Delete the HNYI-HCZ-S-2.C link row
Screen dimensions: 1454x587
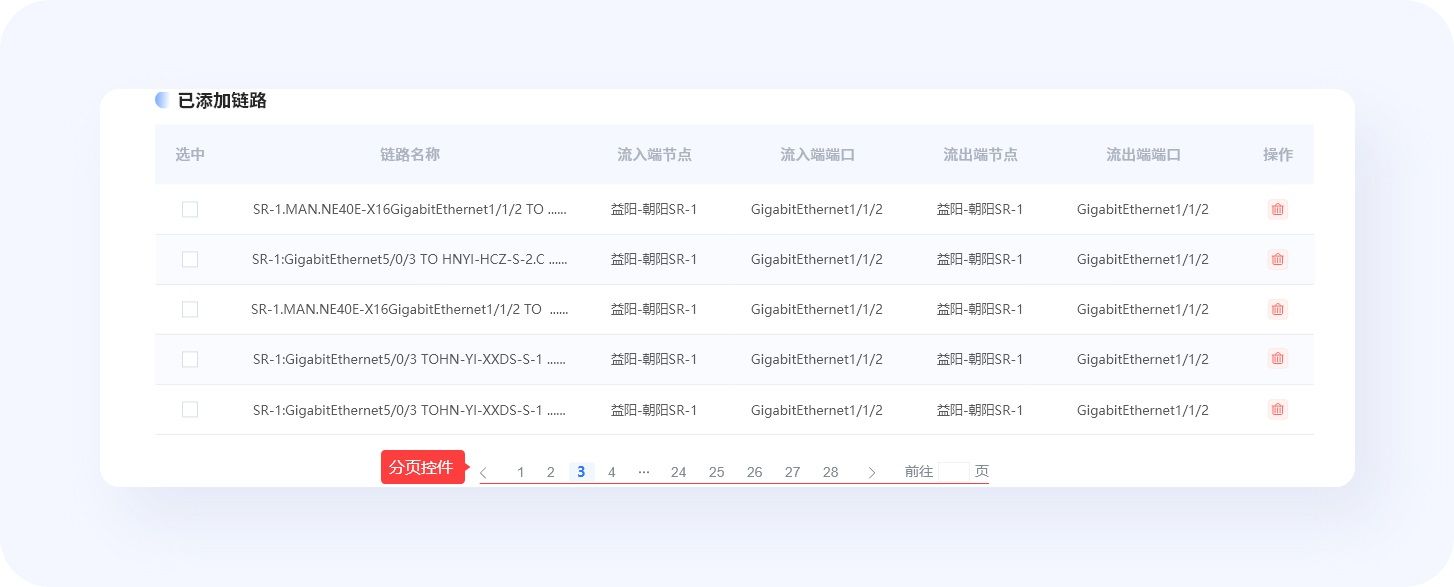coord(1277,259)
